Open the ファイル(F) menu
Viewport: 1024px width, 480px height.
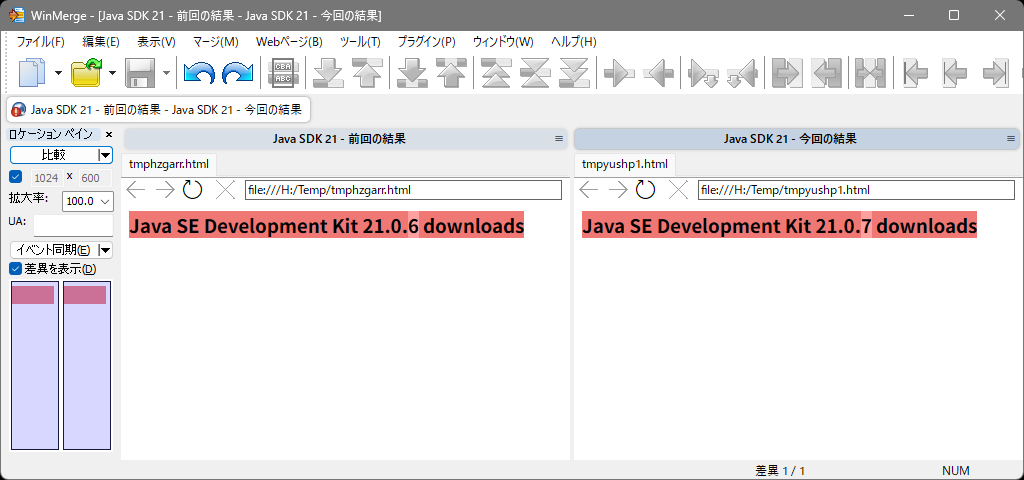click(x=40, y=42)
